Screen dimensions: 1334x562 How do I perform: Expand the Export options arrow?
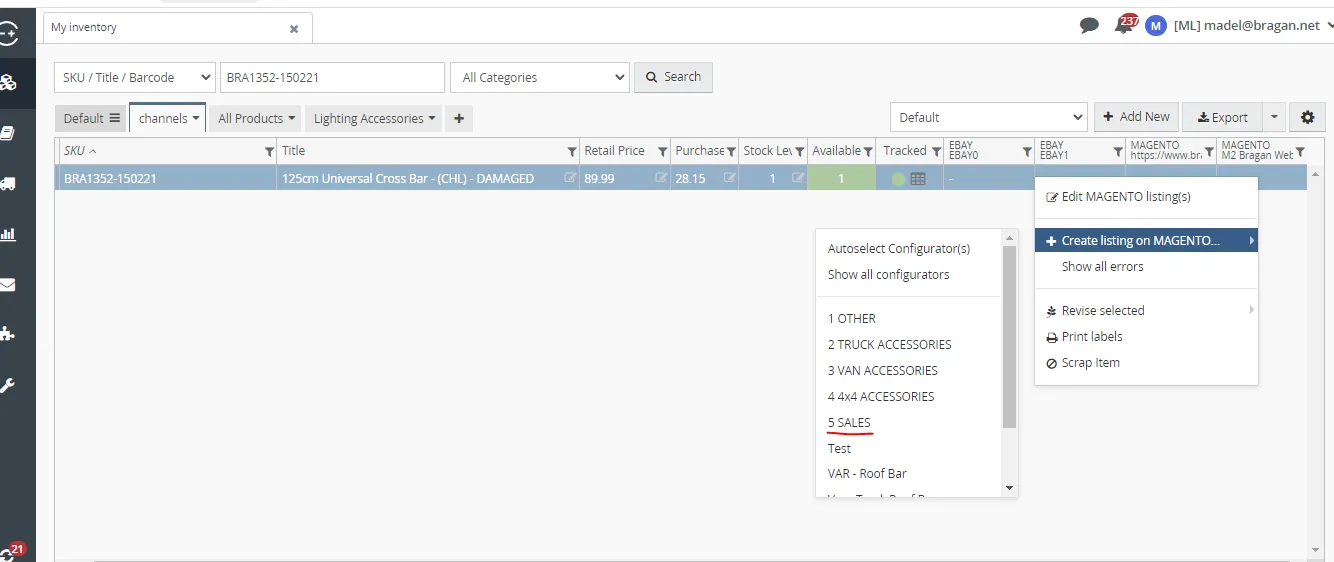[x=1274, y=117]
